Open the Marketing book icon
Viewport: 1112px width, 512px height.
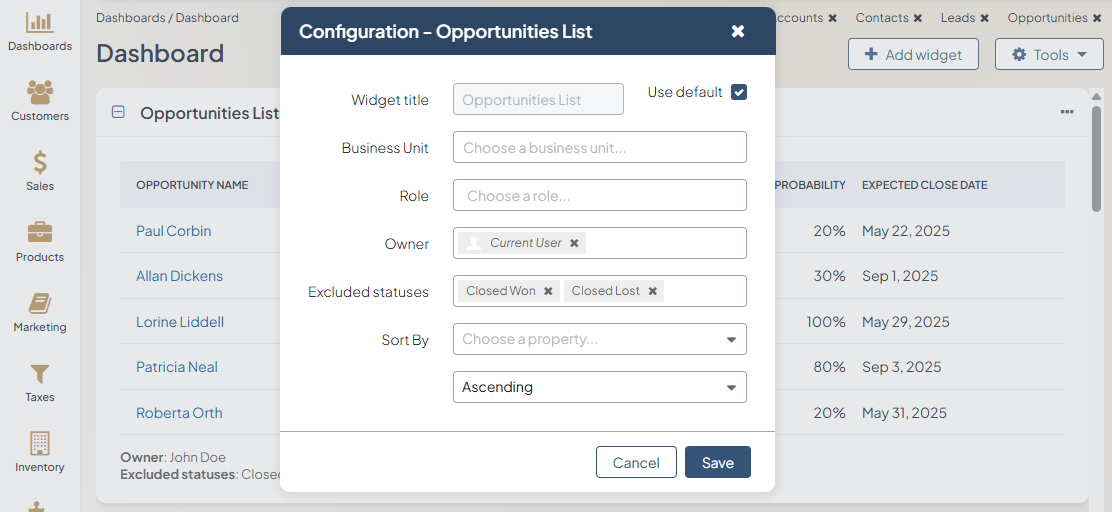[40, 304]
